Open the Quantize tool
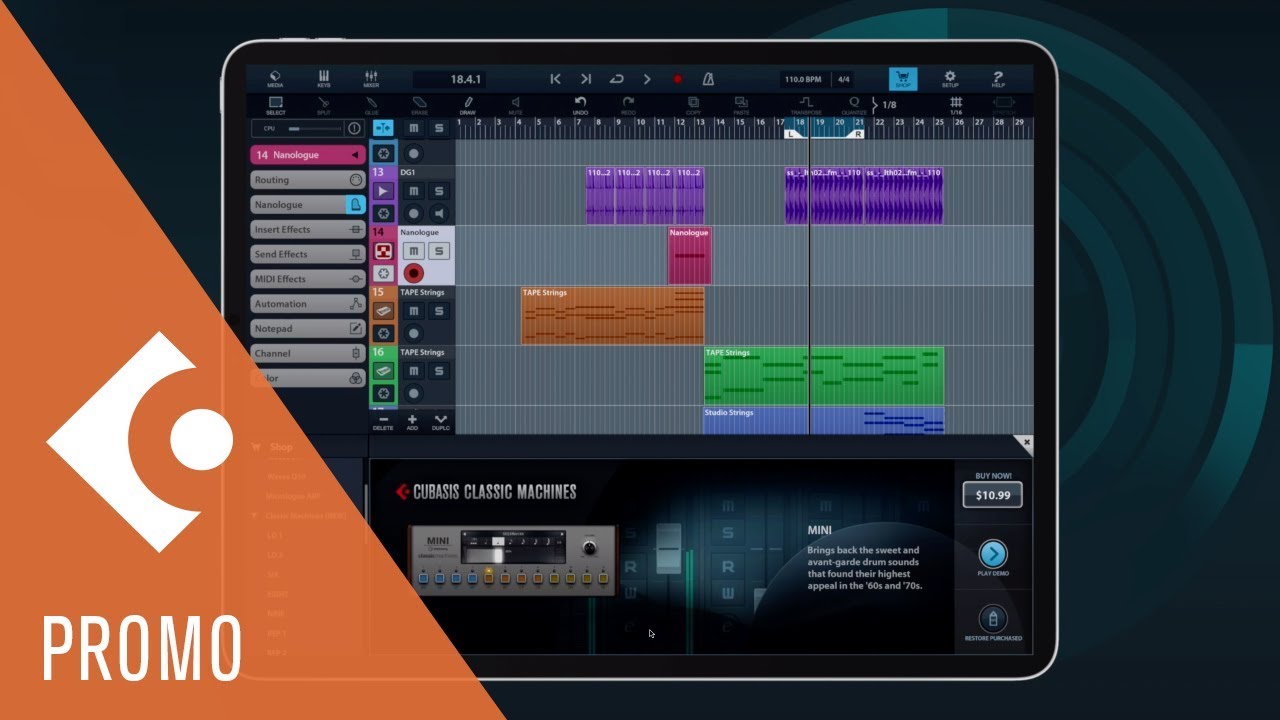The width and height of the screenshot is (1280, 720). pos(854,106)
